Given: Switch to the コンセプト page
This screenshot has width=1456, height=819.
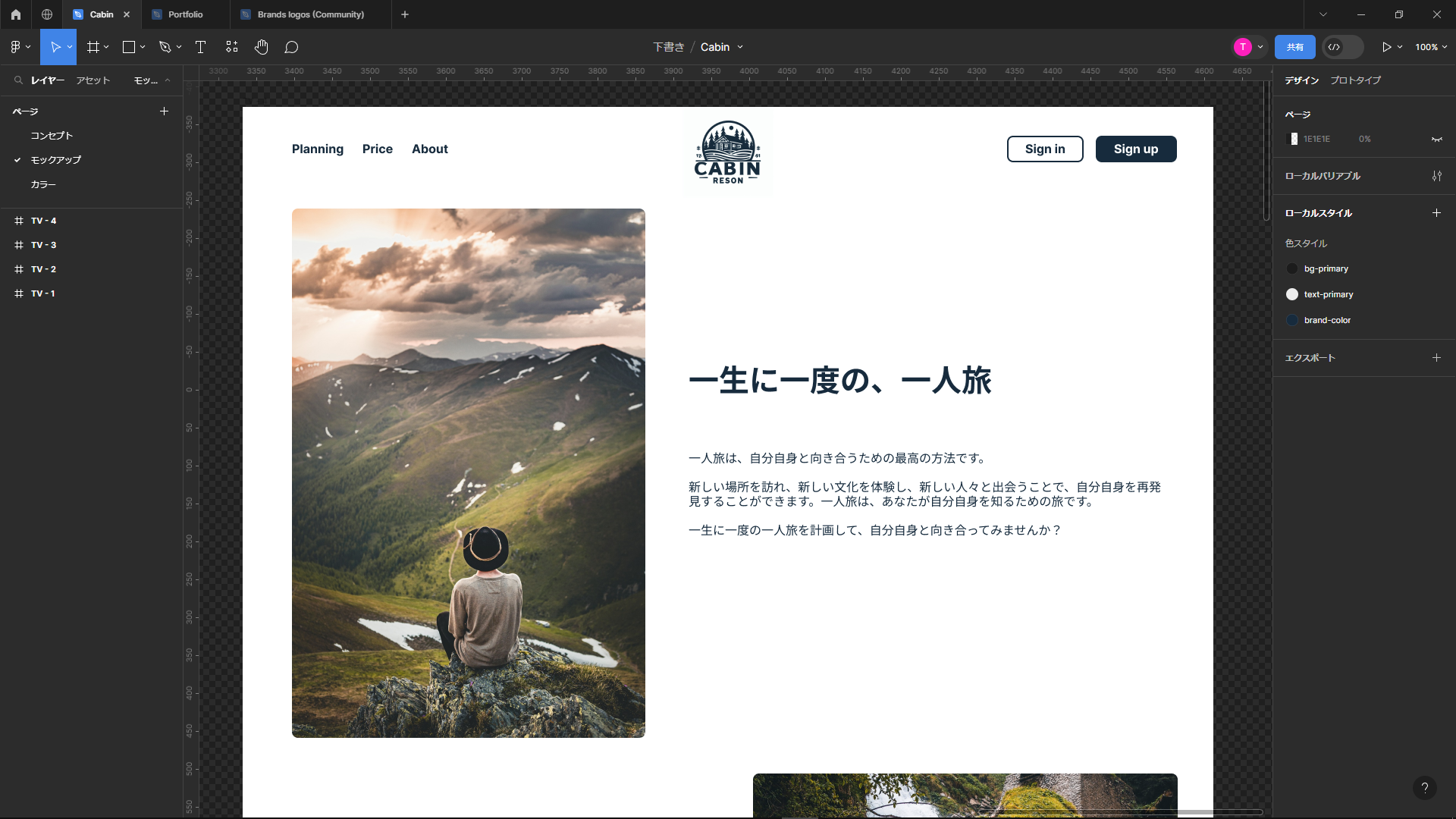Looking at the screenshot, I should 52,136.
